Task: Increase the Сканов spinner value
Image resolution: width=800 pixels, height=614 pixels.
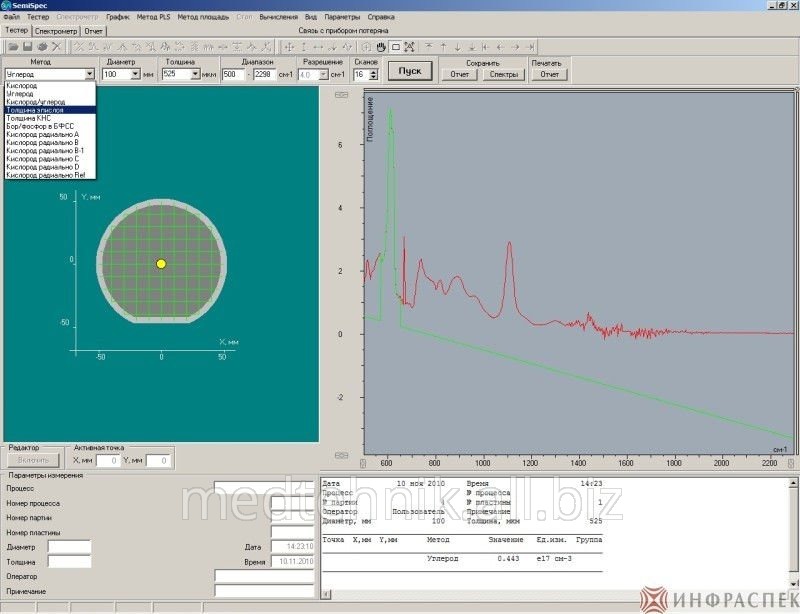Action: [x=373, y=71]
